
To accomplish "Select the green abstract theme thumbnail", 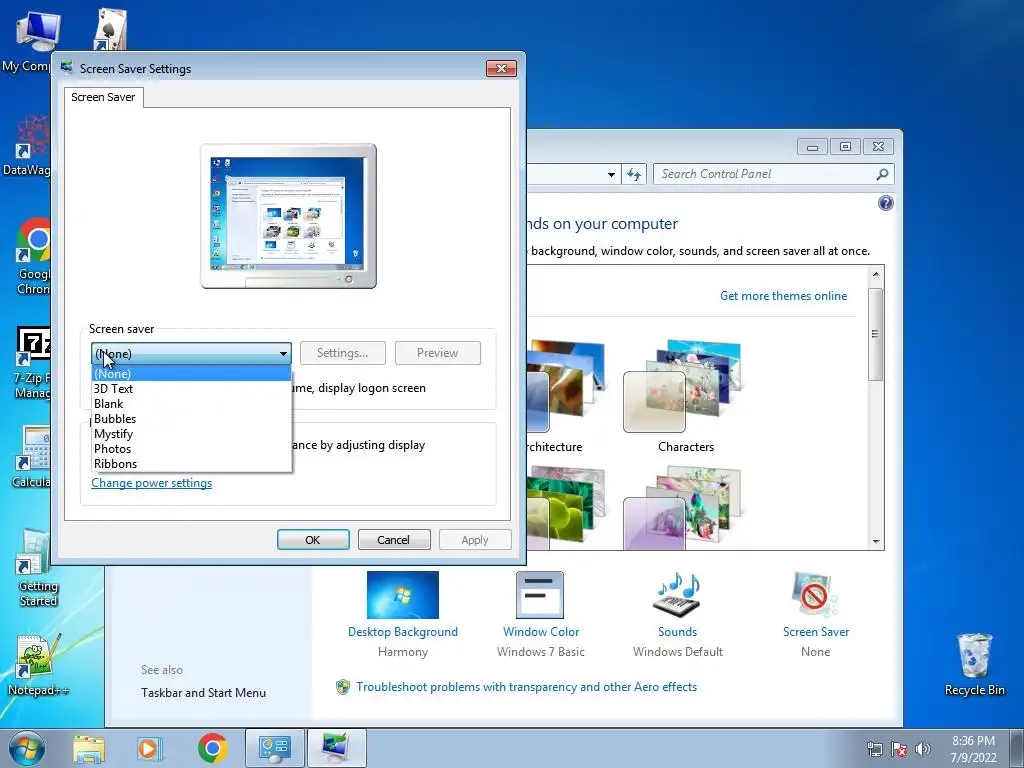I will coord(566,508).
